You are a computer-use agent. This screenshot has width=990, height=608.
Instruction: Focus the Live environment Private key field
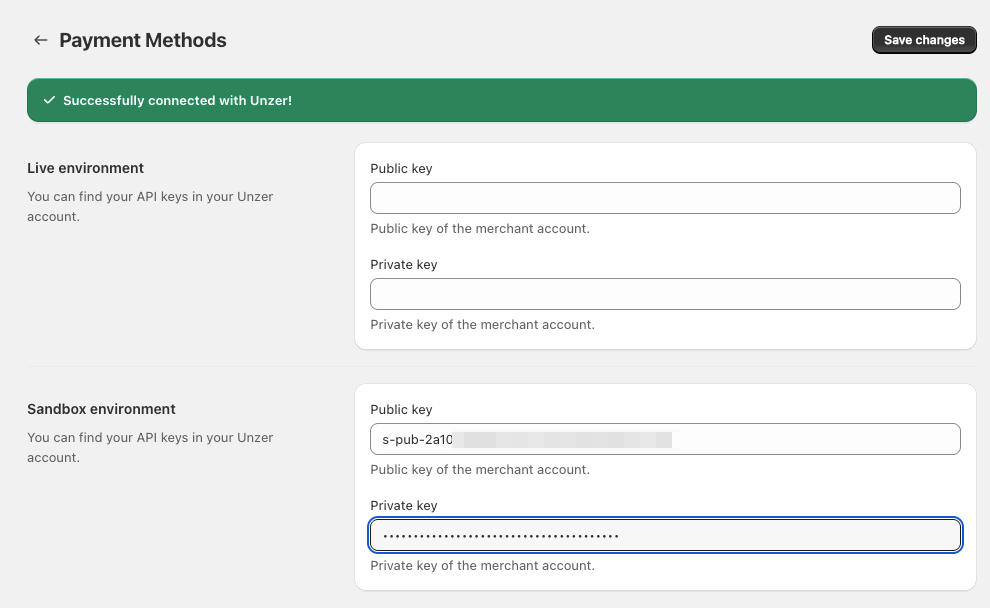pos(665,294)
